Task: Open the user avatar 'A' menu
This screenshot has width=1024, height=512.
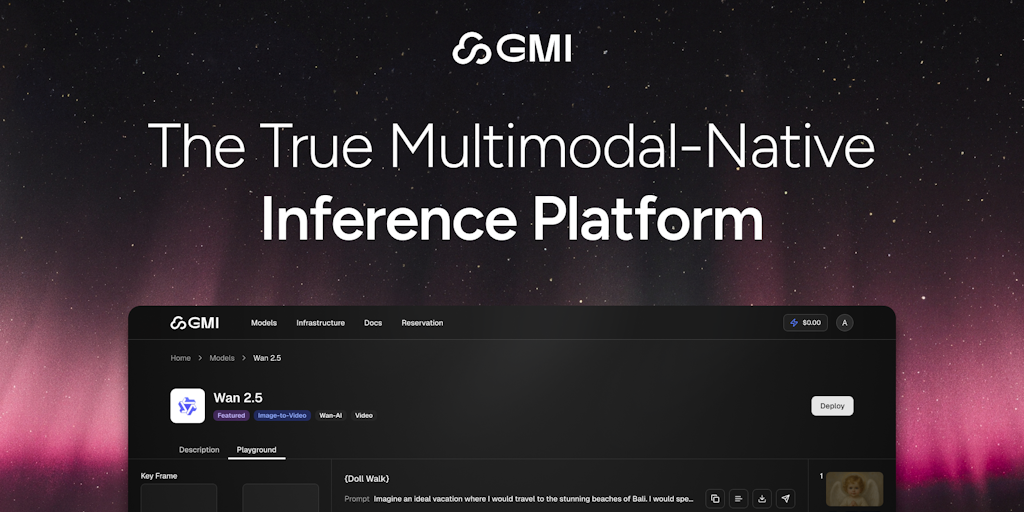Action: (844, 323)
